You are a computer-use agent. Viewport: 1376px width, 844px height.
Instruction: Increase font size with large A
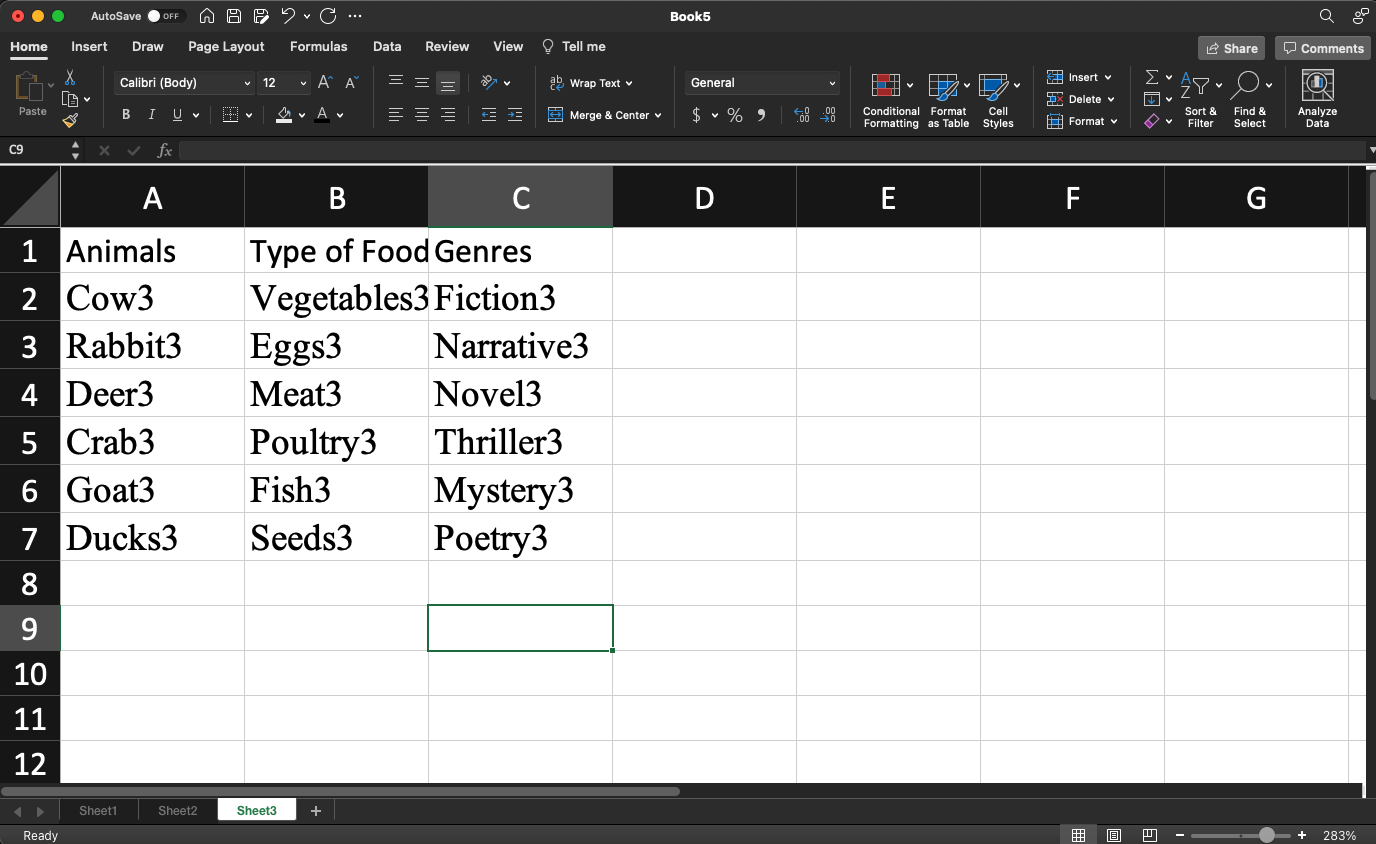[x=324, y=83]
